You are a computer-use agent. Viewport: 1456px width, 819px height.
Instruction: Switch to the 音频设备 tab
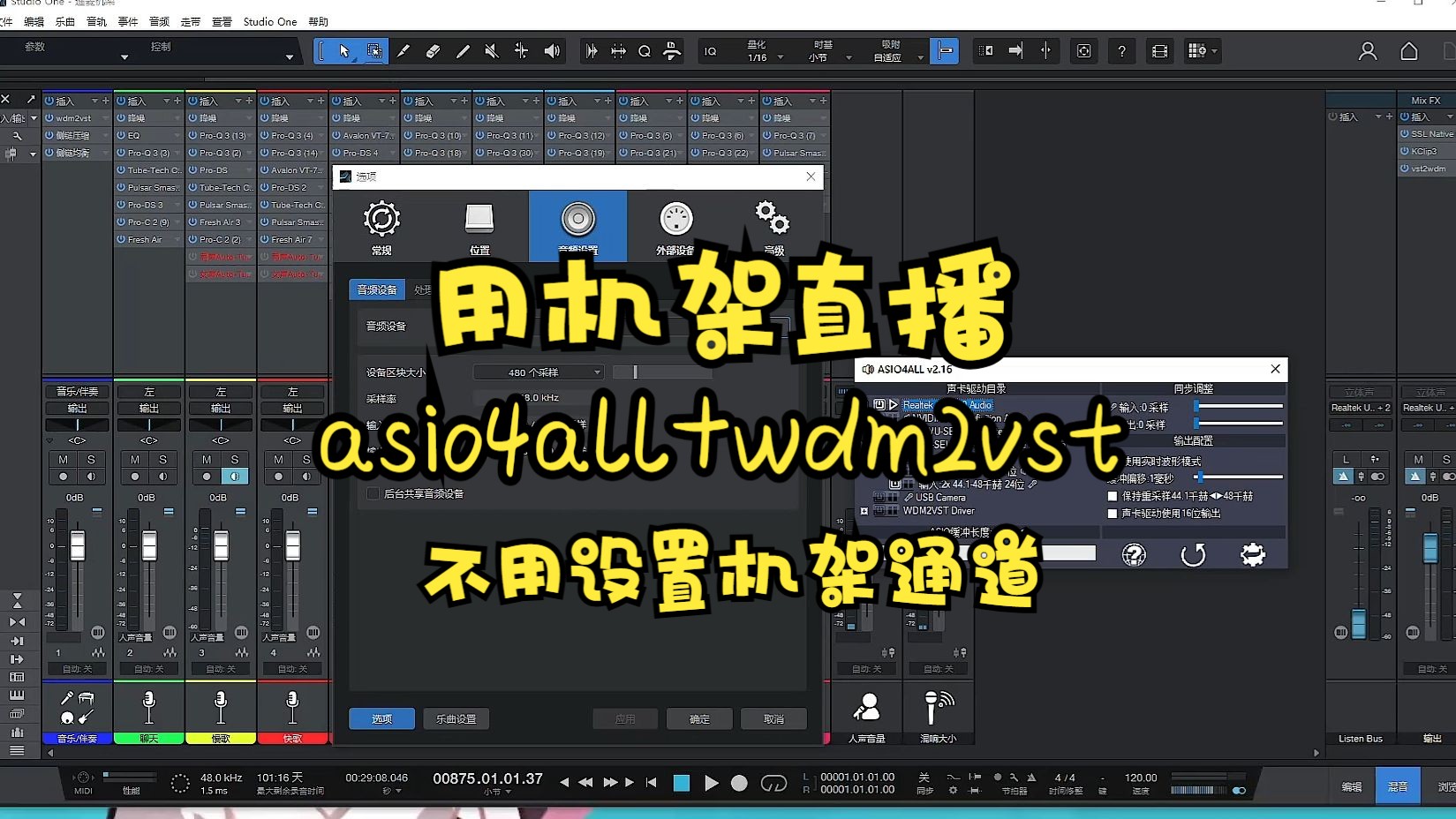377,289
